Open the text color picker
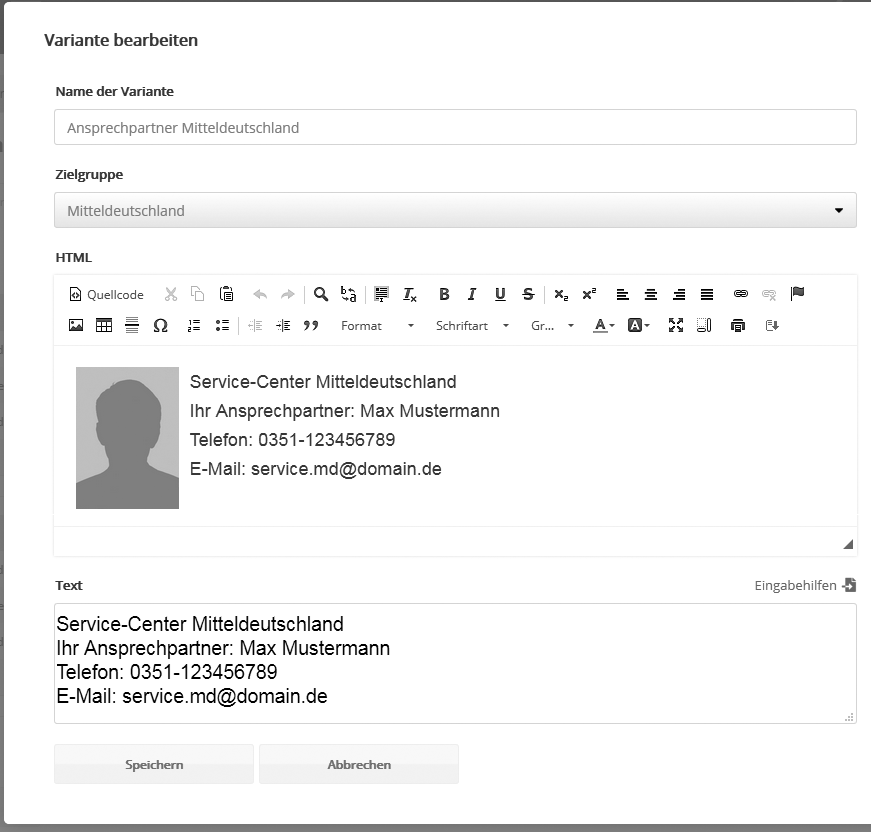871x832 pixels. point(602,325)
